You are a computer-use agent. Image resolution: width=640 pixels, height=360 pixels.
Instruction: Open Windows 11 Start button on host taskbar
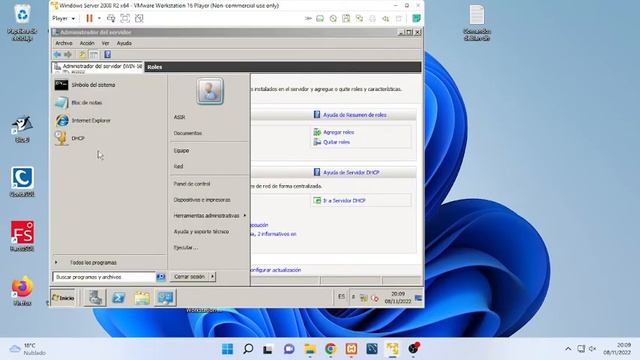point(227,349)
